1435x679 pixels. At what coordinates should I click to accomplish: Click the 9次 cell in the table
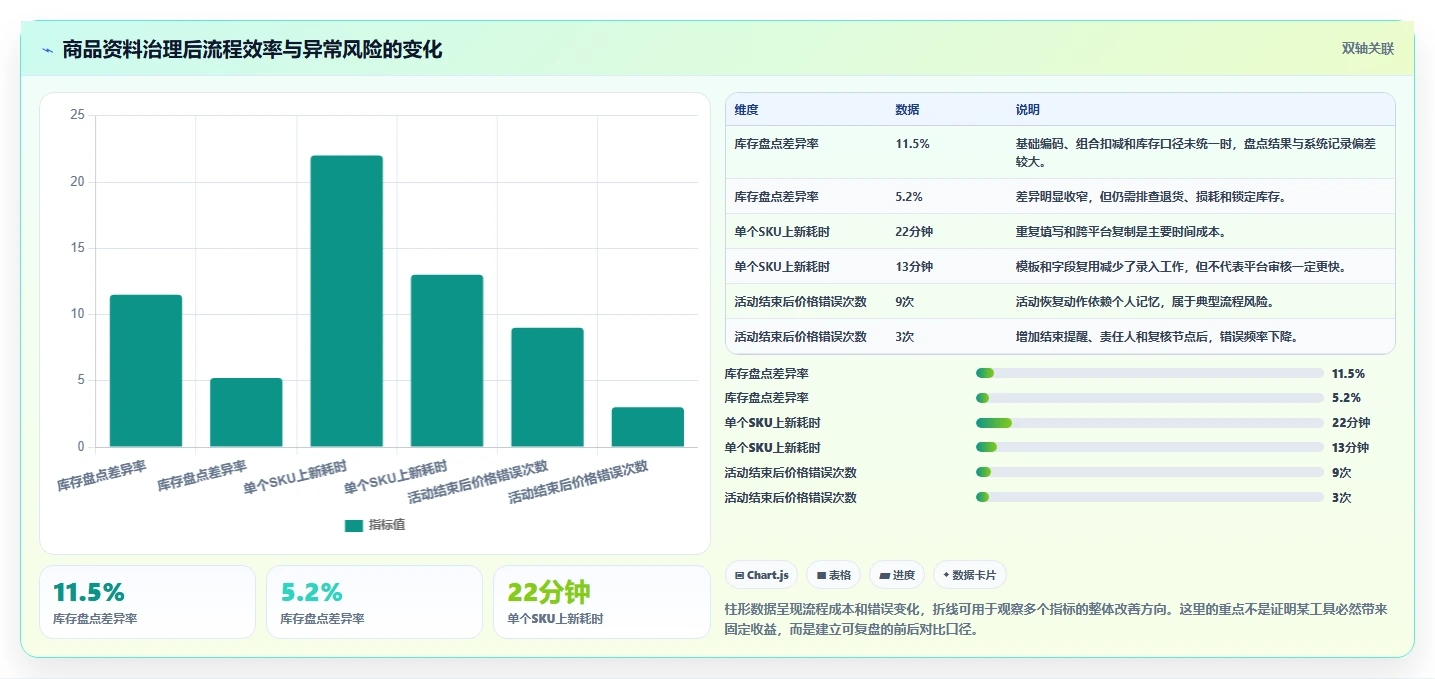905,302
